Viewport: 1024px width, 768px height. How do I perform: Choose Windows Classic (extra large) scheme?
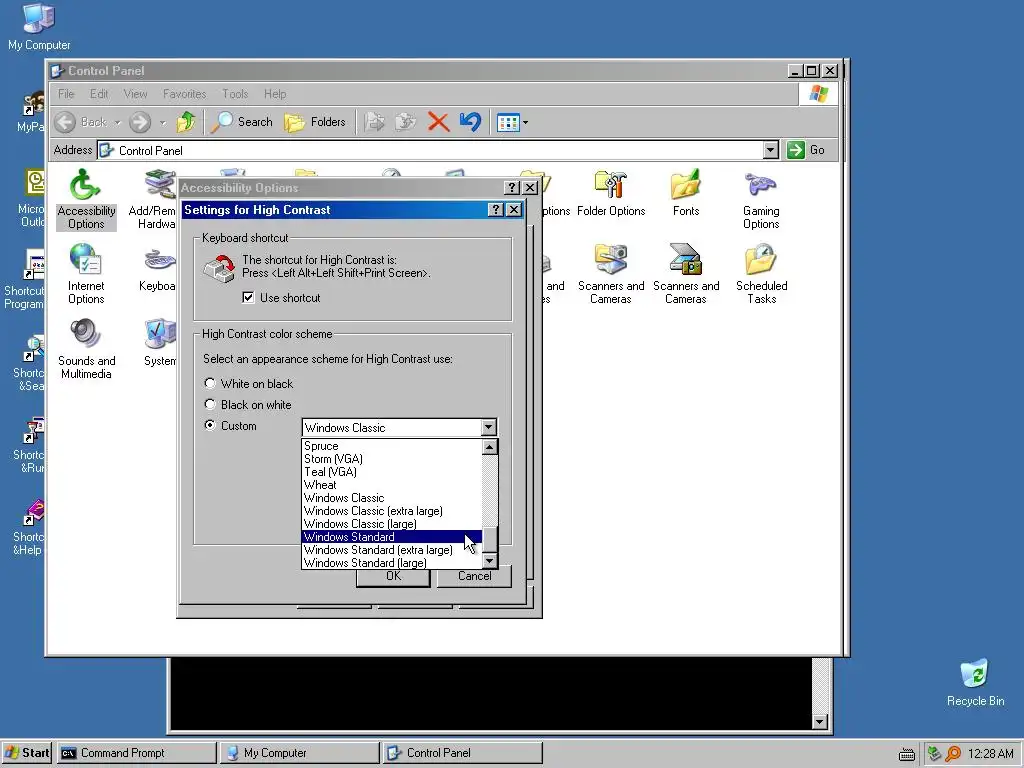click(x=392, y=511)
